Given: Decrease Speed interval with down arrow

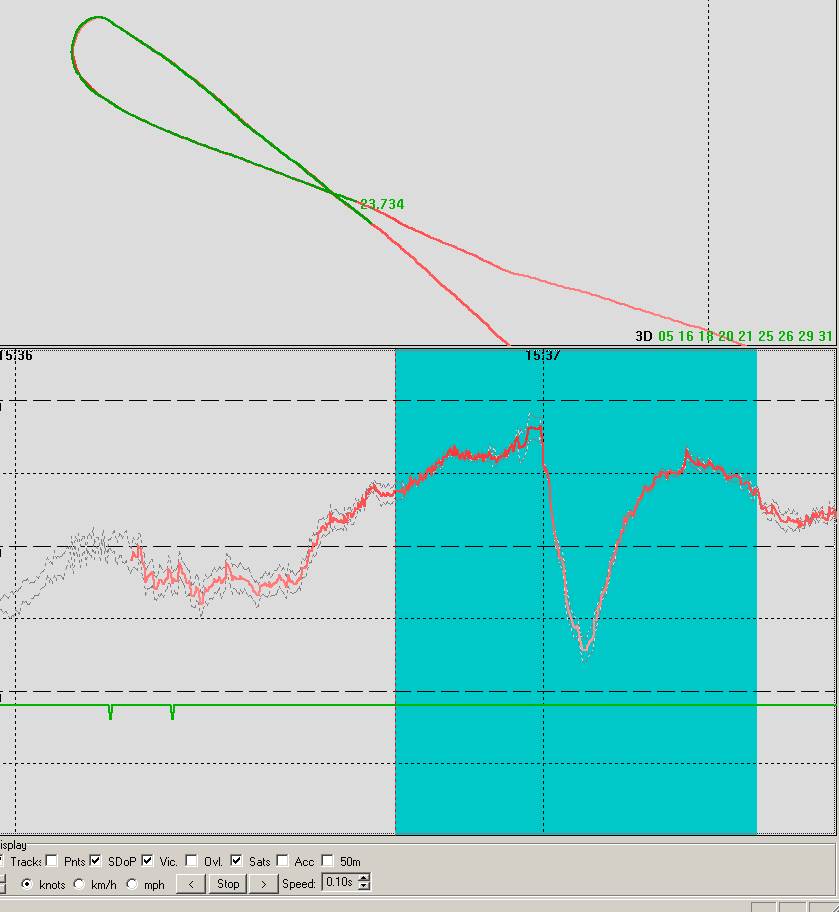Looking at the screenshot, I should (x=364, y=887).
